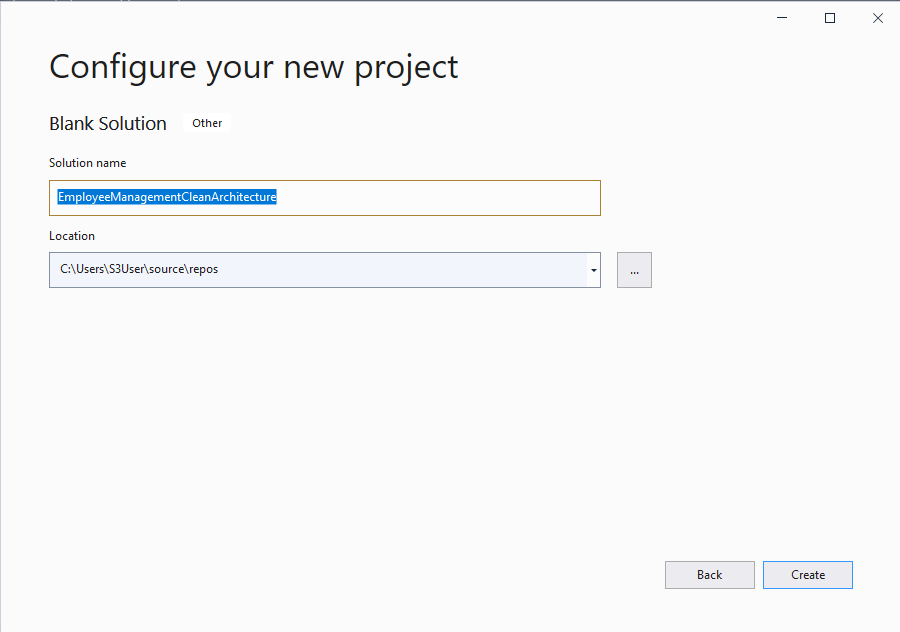The width and height of the screenshot is (900, 632).
Task: Open the browse folder dialog via ellipsis button
Action: tap(634, 270)
